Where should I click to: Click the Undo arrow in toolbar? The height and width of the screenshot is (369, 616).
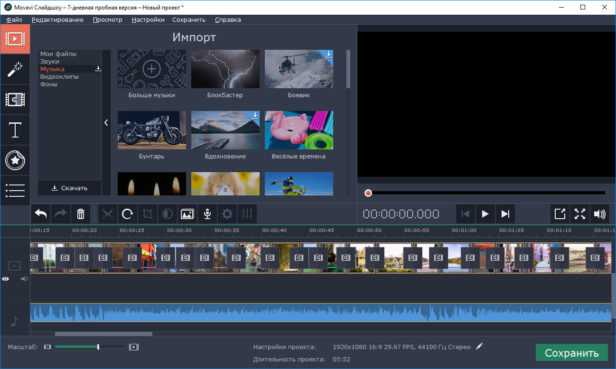point(41,214)
